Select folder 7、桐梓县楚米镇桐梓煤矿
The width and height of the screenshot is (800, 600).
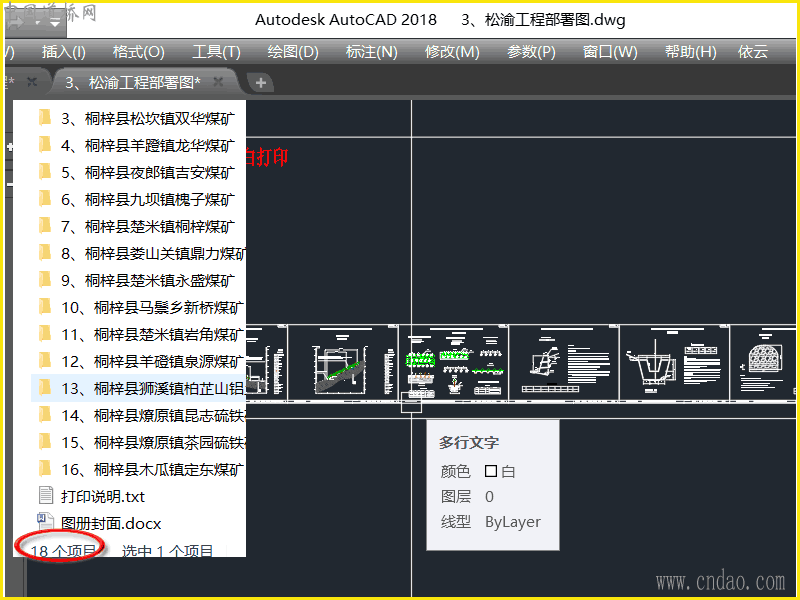138,227
